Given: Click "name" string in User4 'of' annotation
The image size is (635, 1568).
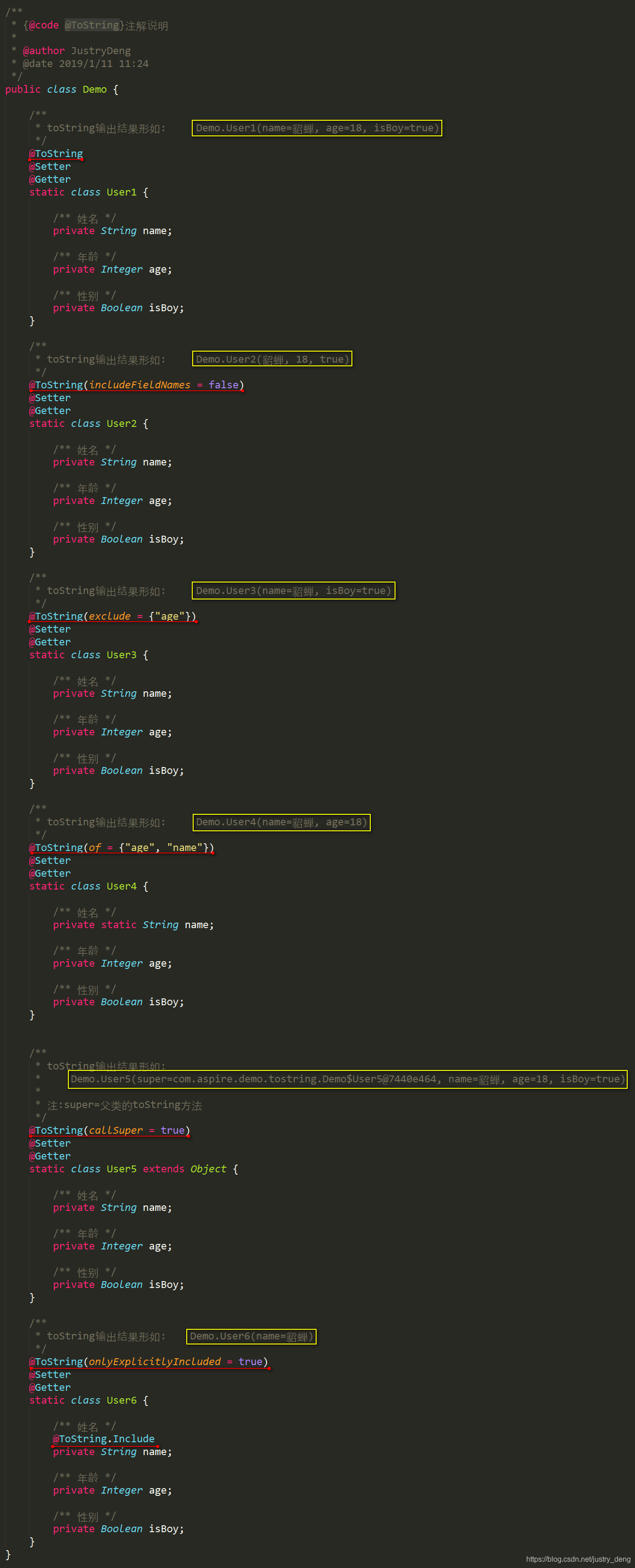Looking at the screenshot, I should pyautogui.click(x=184, y=847).
